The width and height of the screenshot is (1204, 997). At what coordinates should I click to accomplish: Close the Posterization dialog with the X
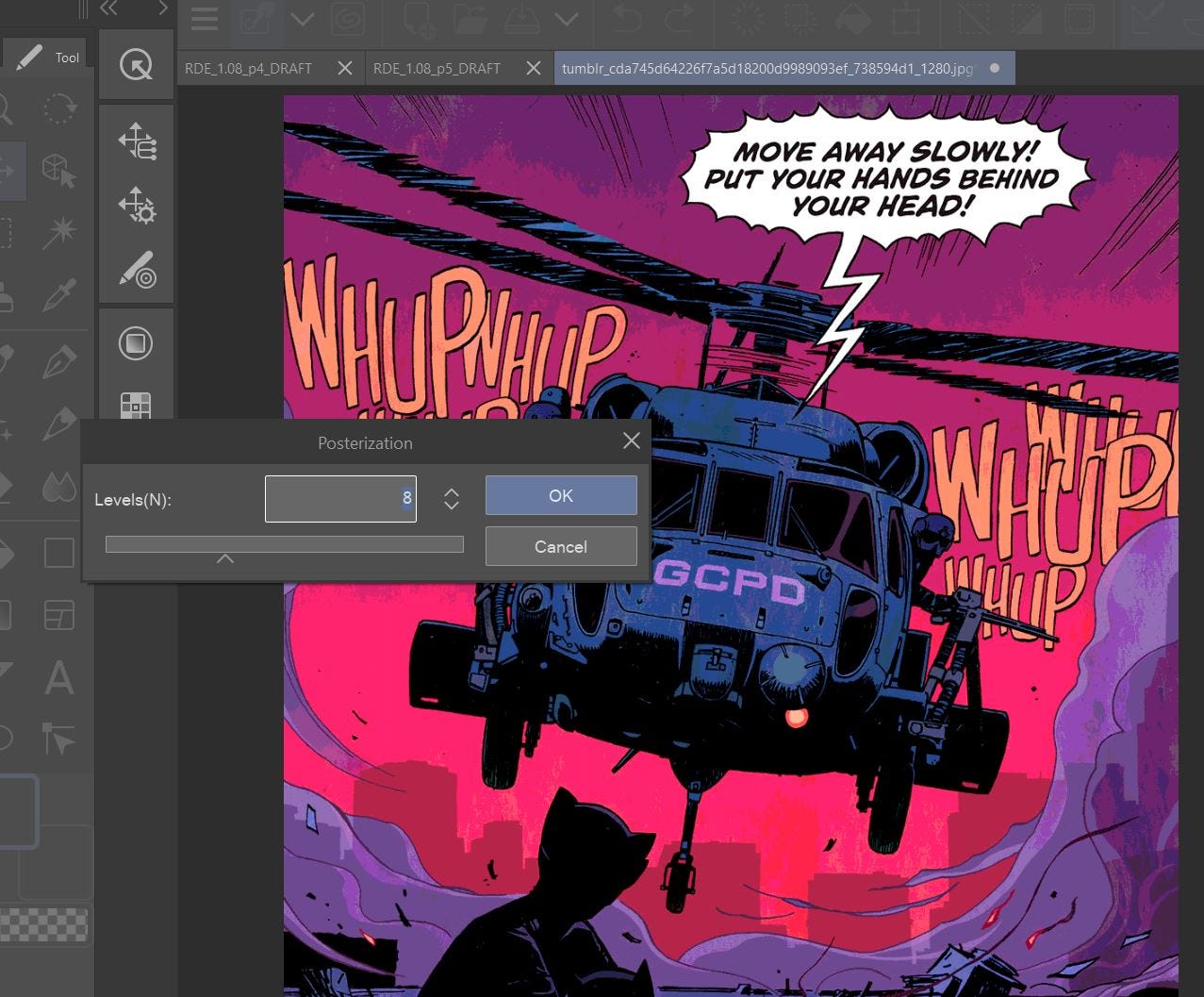pyautogui.click(x=632, y=440)
